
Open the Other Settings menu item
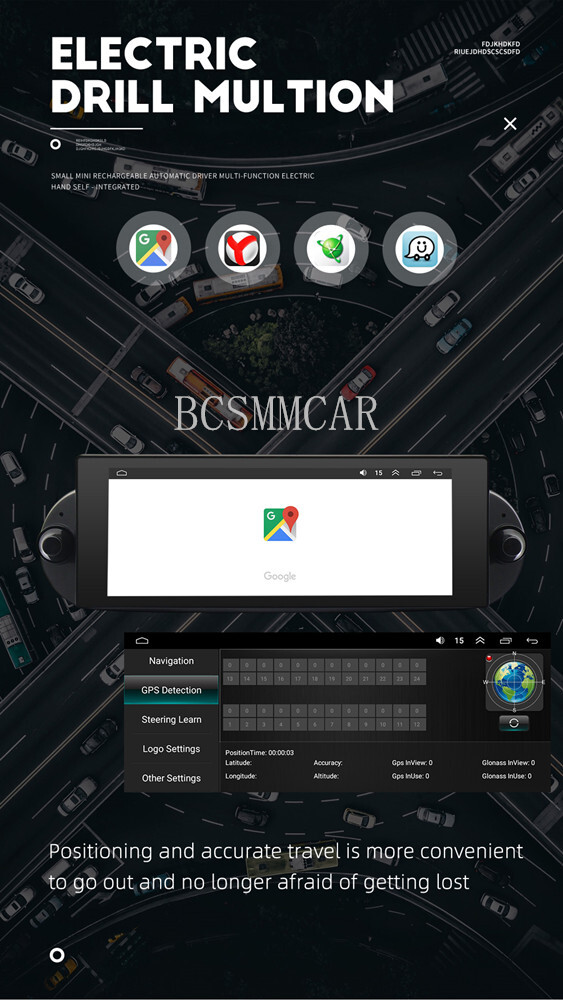click(172, 778)
